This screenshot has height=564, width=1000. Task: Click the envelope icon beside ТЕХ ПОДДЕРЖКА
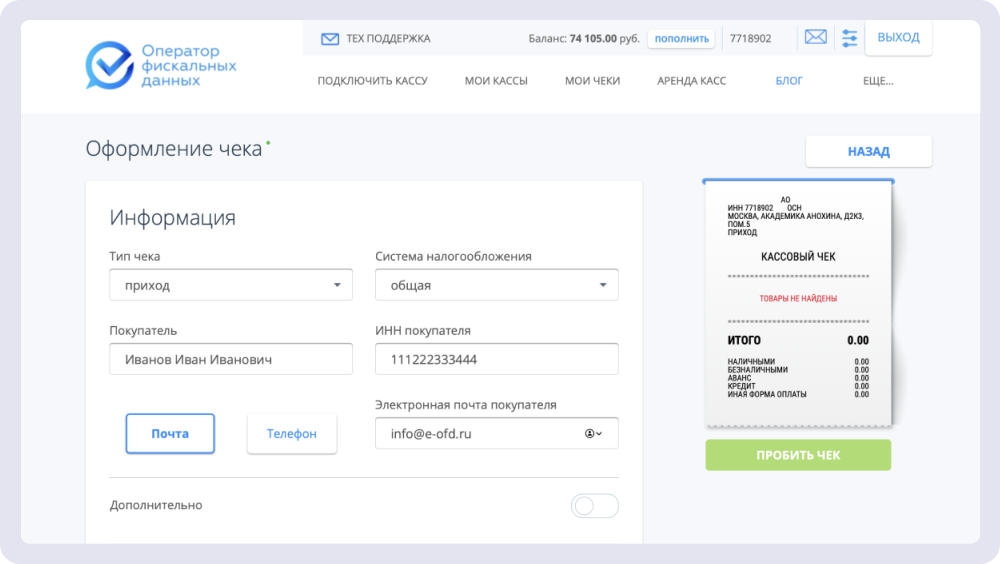click(330, 39)
